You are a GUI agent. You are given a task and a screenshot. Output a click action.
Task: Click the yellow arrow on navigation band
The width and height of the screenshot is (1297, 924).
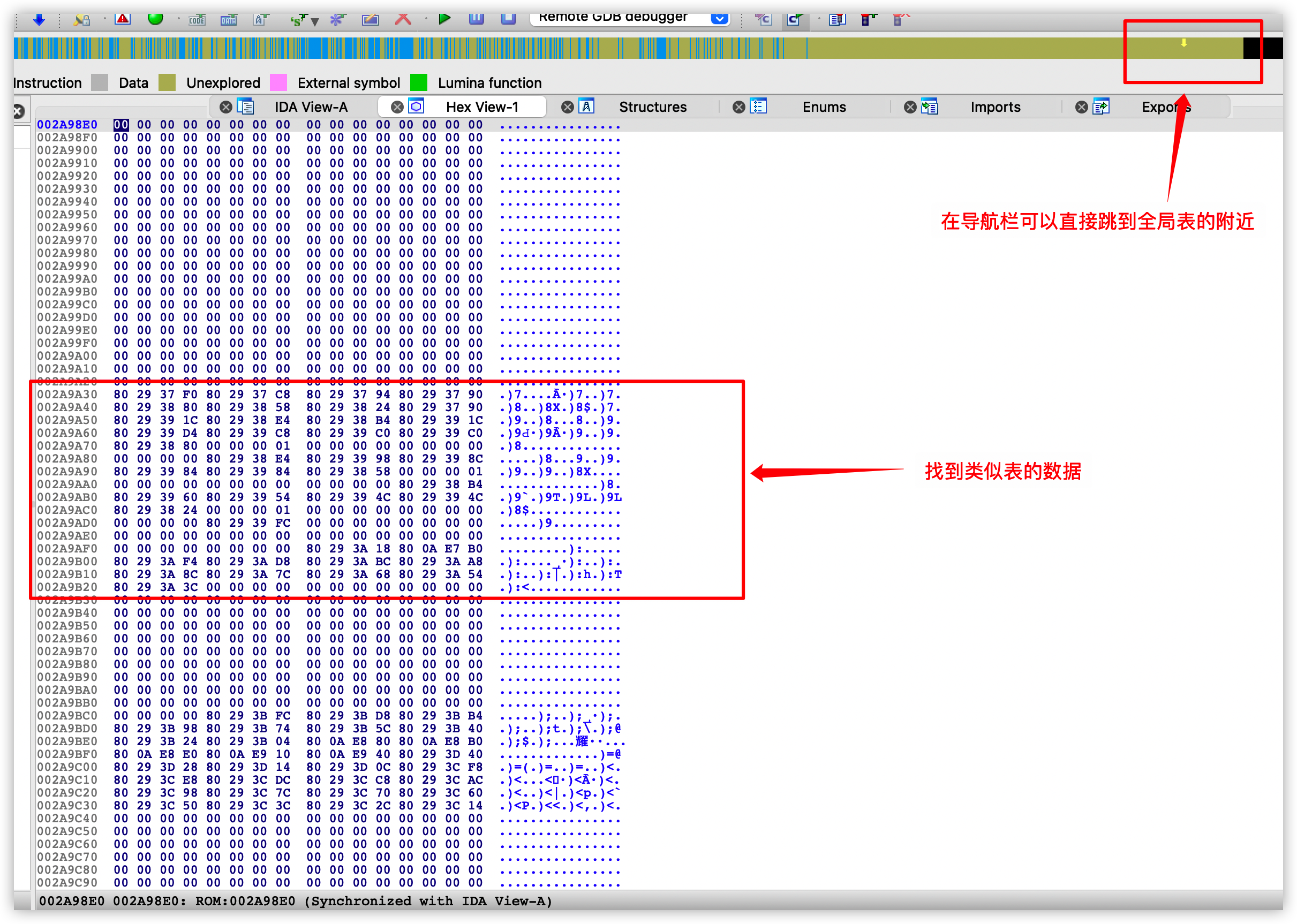(1184, 43)
